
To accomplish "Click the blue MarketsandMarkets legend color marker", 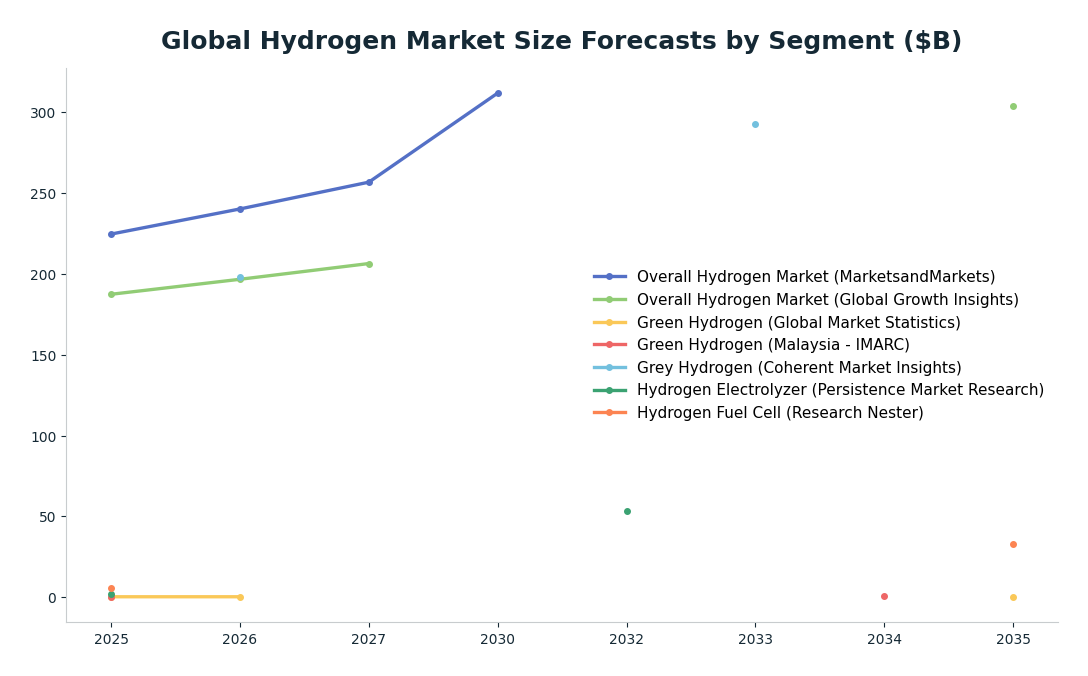I will point(610,277).
